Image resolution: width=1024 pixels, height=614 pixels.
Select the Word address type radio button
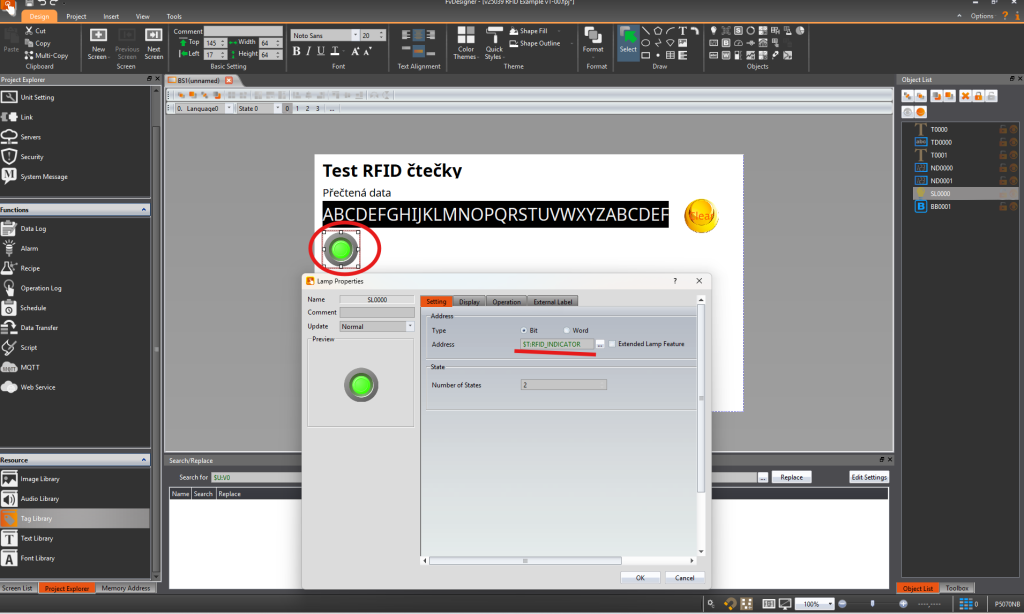point(568,330)
